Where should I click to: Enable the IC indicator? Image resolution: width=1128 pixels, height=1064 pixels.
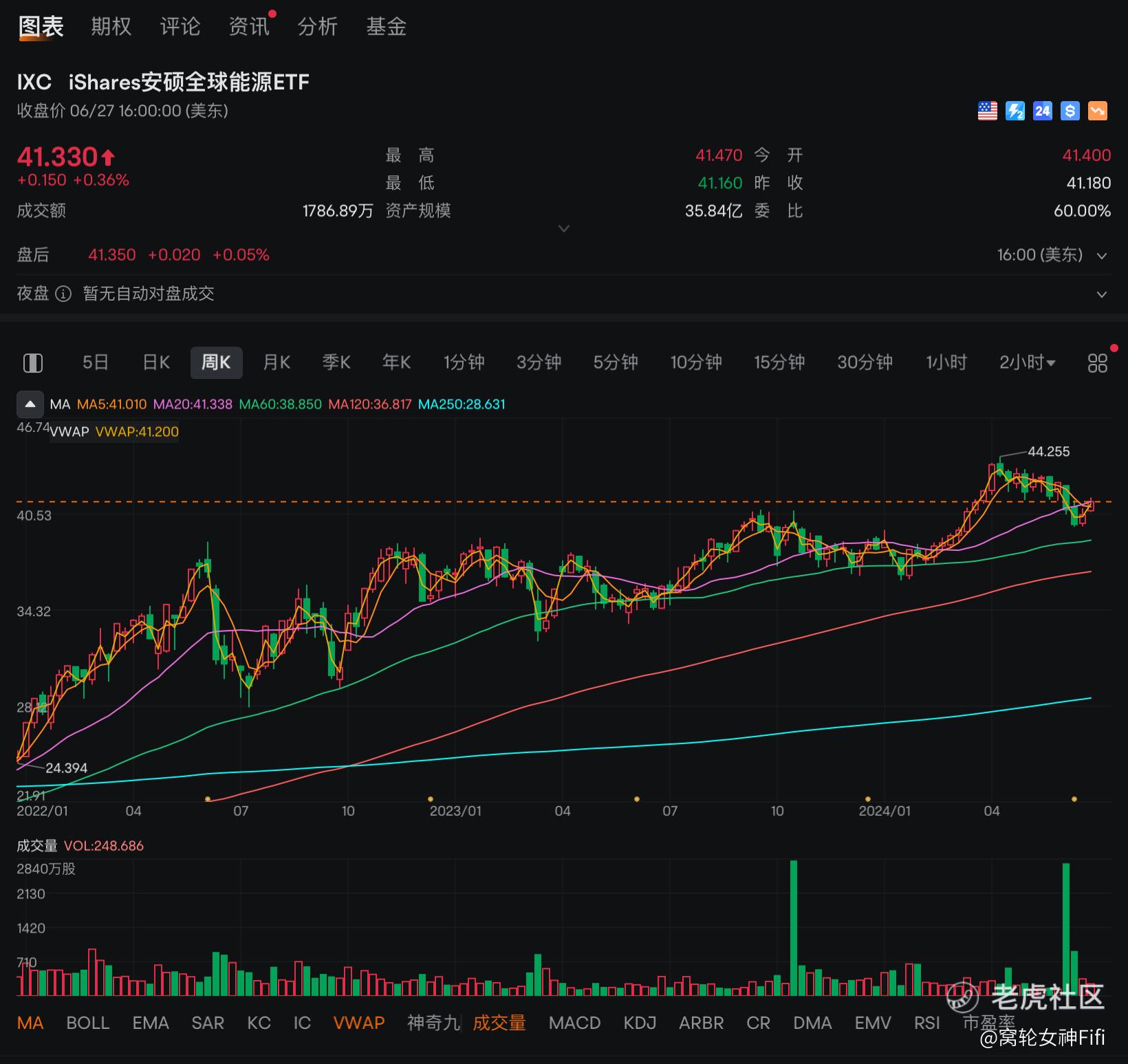point(302,1023)
